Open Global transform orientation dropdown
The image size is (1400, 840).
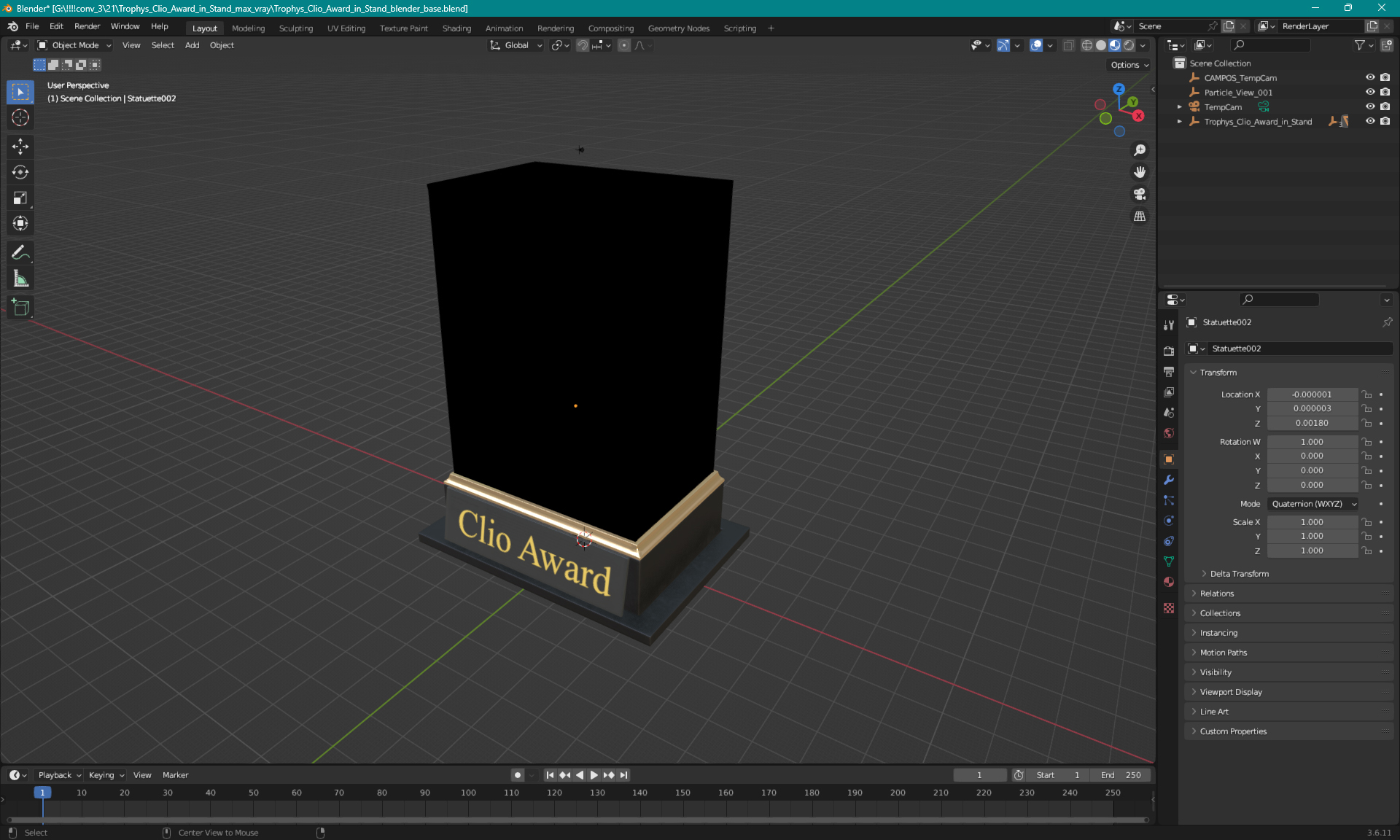coord(516,45)
